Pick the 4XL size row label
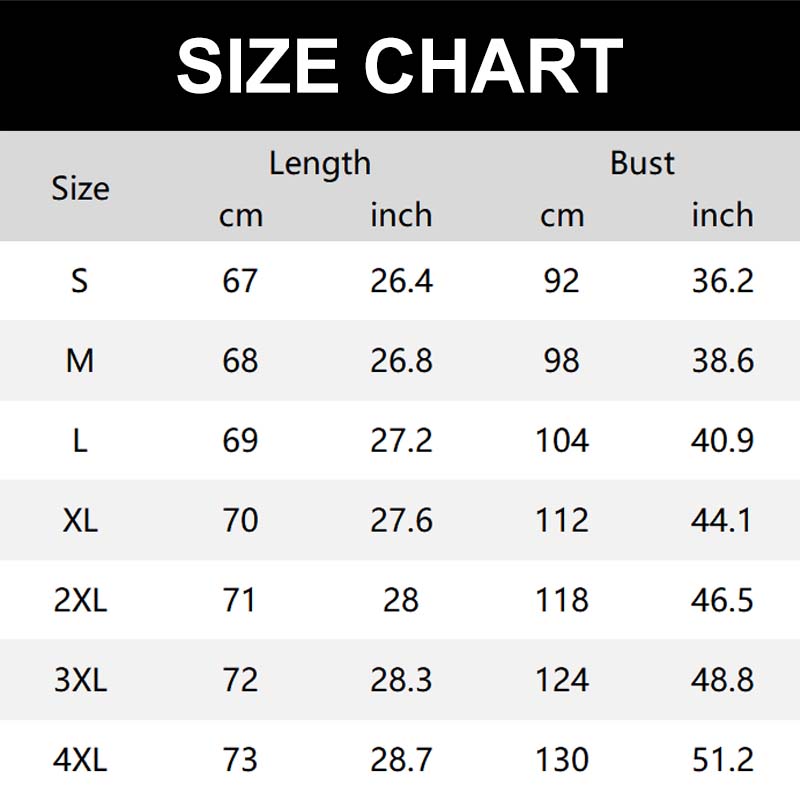 [80, 761]
